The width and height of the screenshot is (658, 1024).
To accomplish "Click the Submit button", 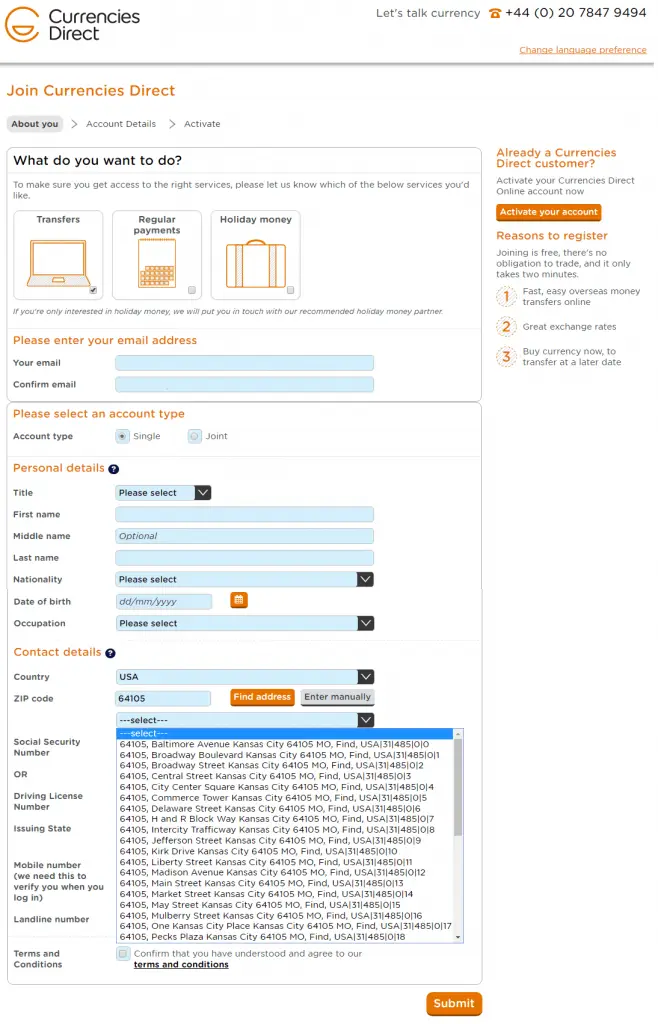I will [x=454, y=1004].
